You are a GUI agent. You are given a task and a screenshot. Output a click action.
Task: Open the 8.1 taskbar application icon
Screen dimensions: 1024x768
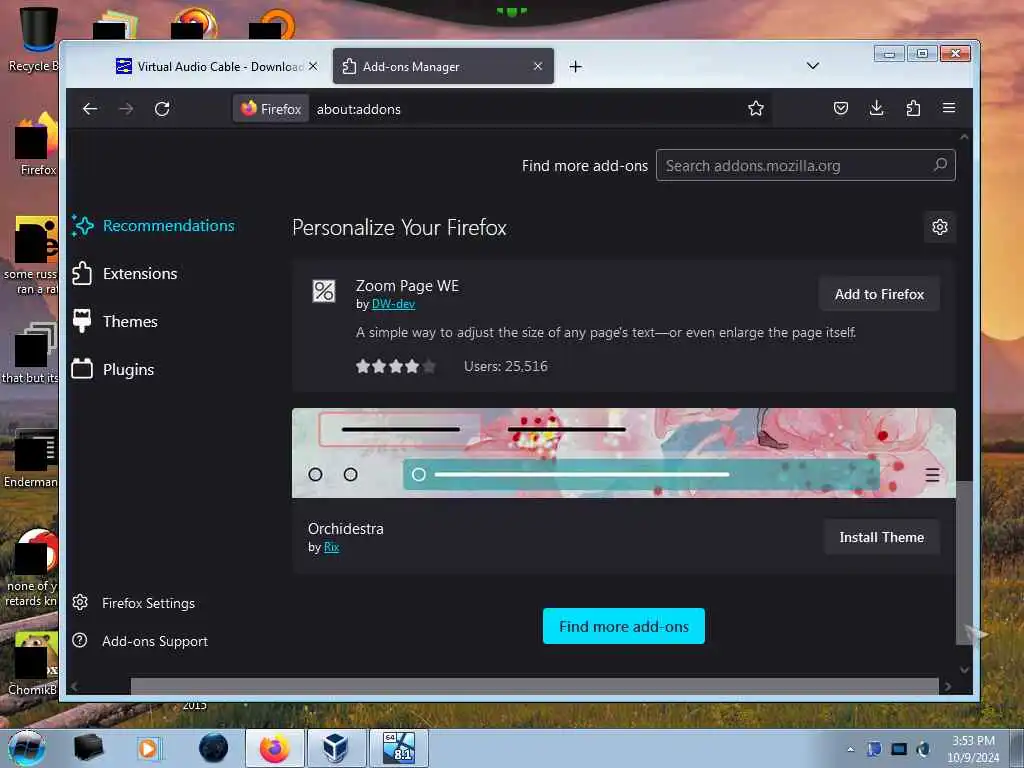click(x=398, y=748)
